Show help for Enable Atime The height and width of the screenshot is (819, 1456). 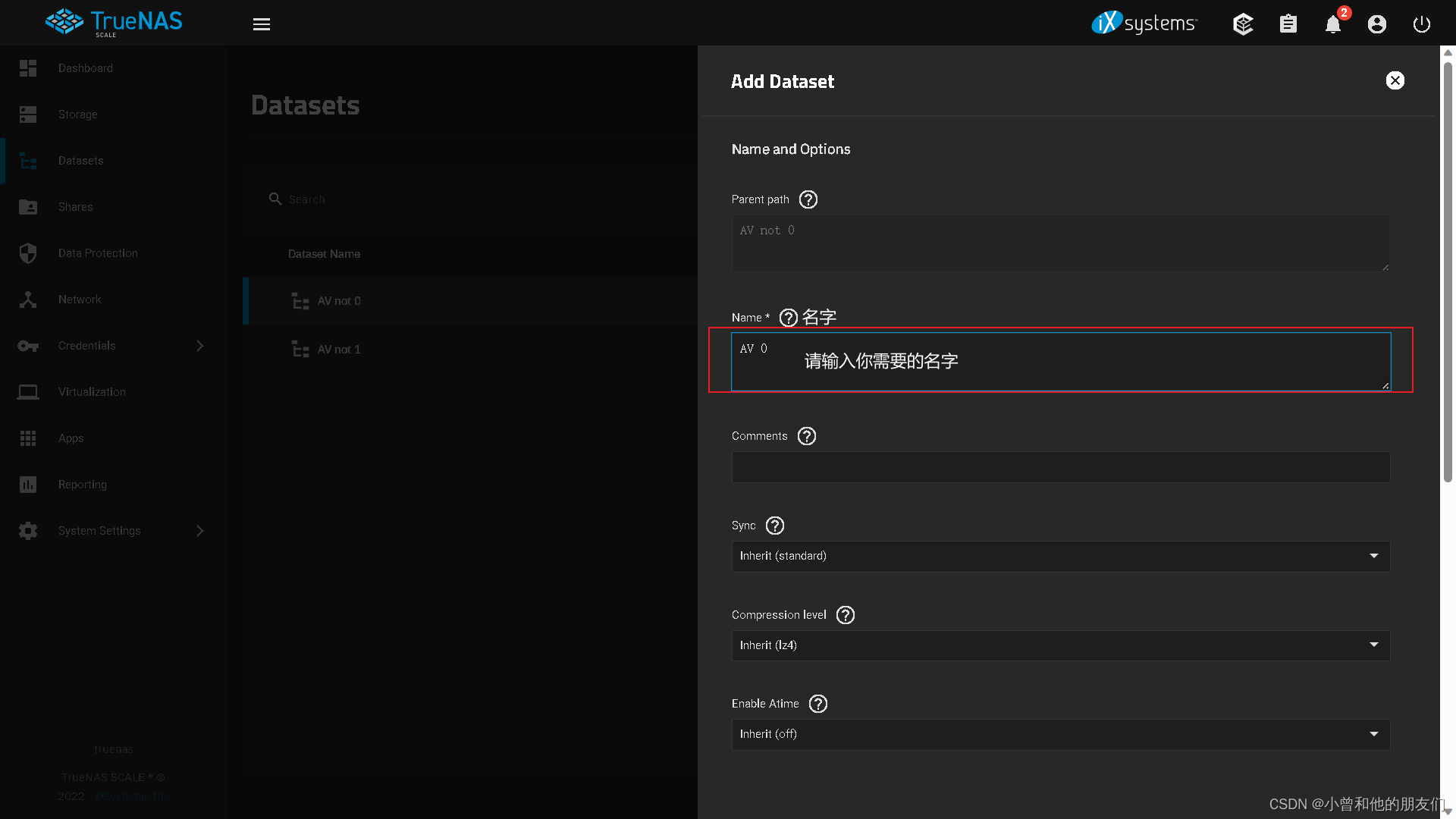point(818,704)
